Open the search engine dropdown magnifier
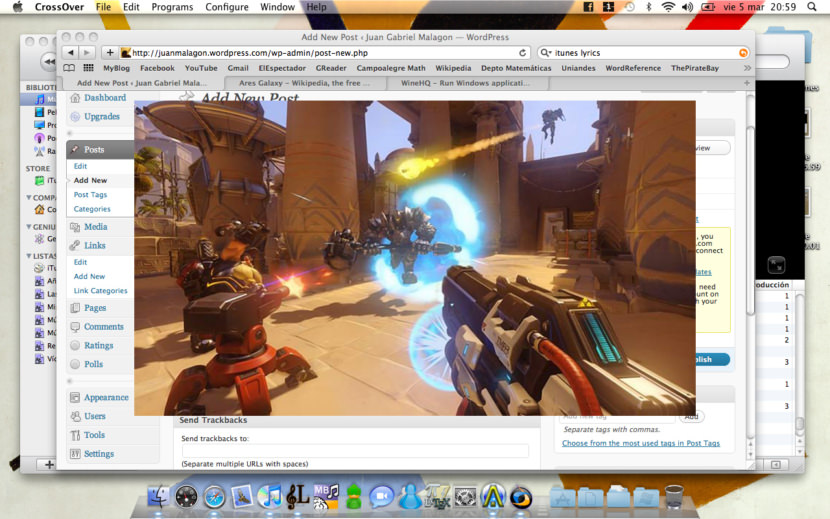This screenshot has height=519, width=830. coord(546,52)
